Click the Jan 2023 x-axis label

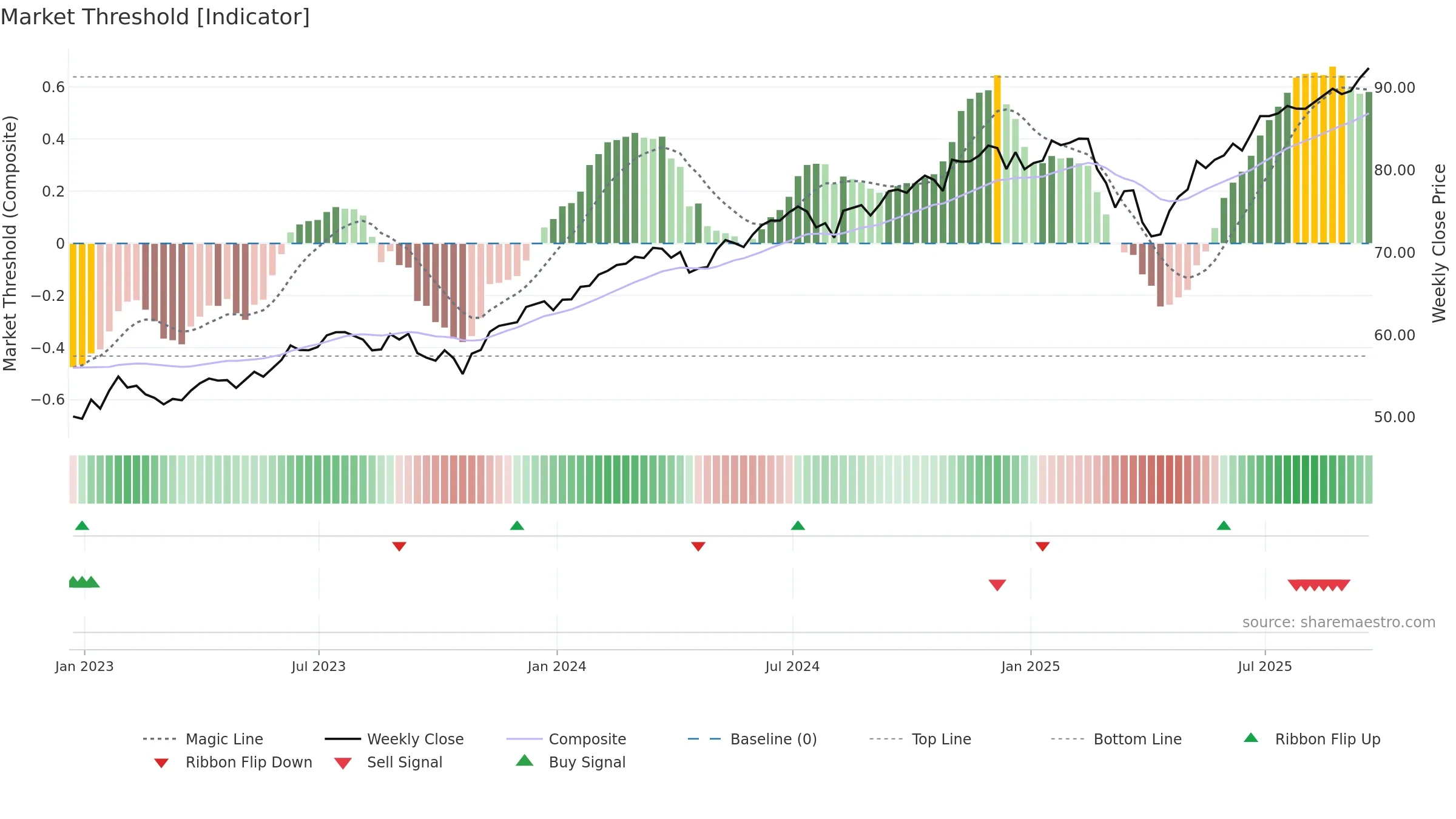(x=84, y=666)
